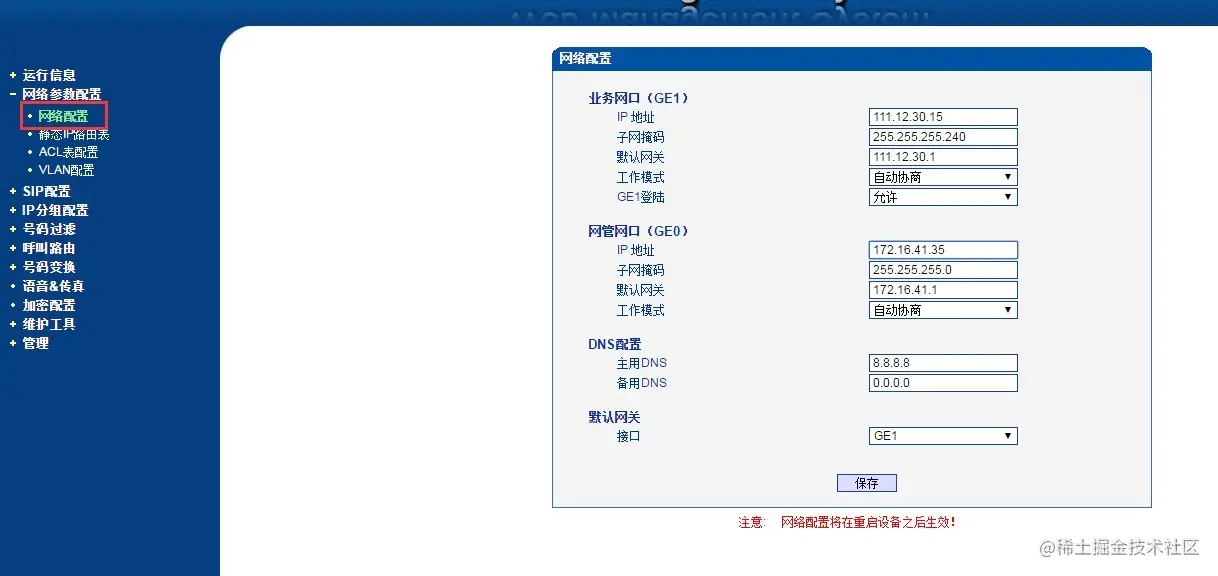Open the GE1 工作模式 dropdown
This screenshot has height=576, width=1218.
click(941, 176)
